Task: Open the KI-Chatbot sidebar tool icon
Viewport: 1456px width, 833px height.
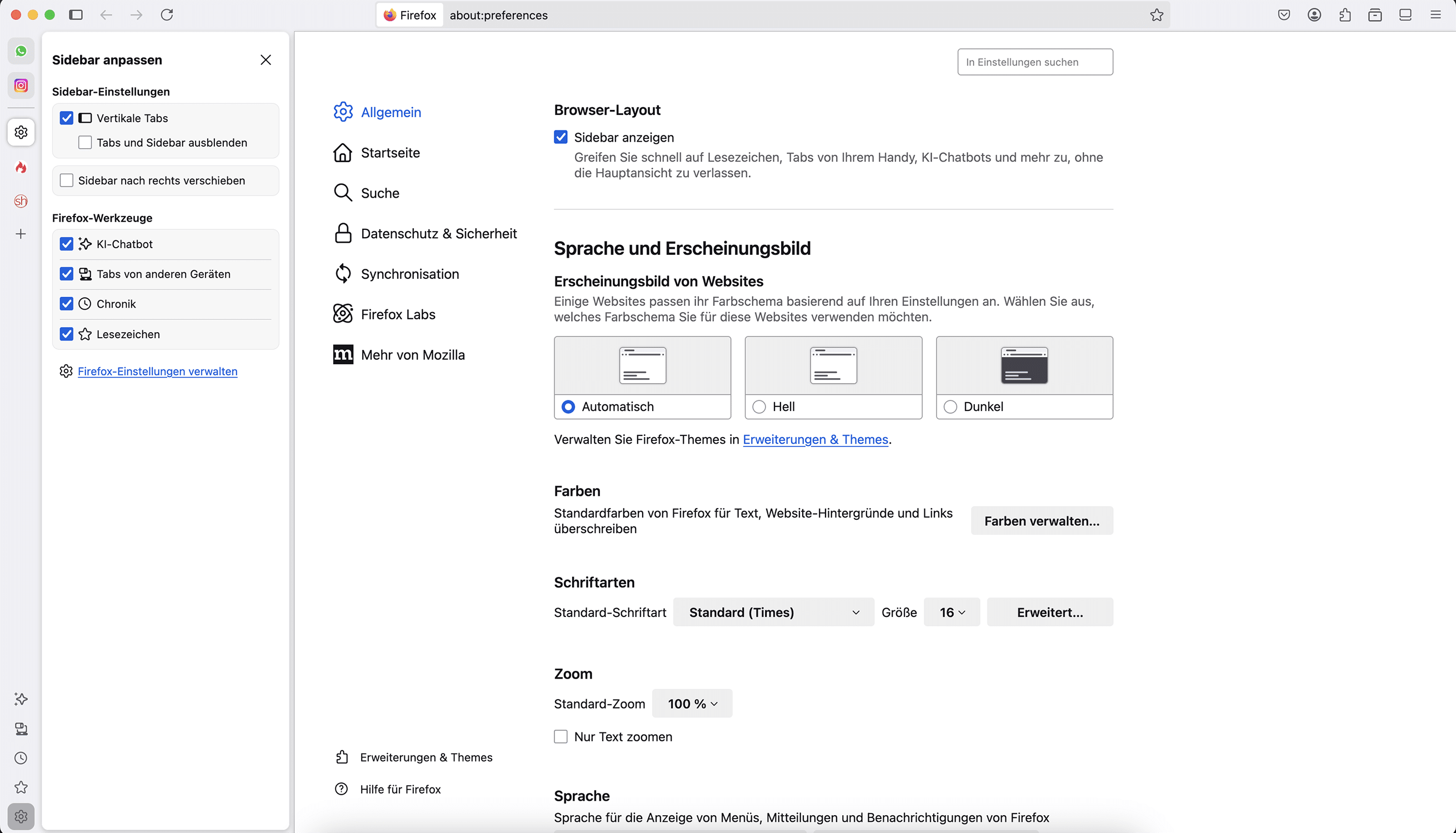Action: [21, 699]
